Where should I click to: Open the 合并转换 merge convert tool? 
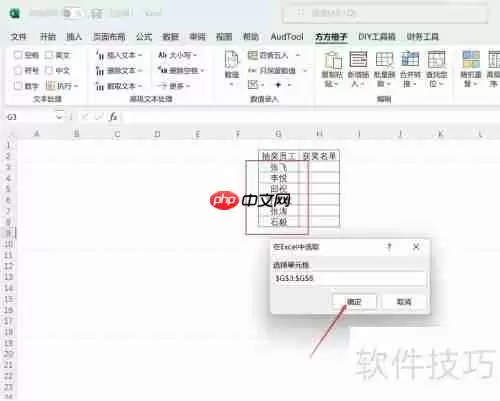[x=410, y=69]
